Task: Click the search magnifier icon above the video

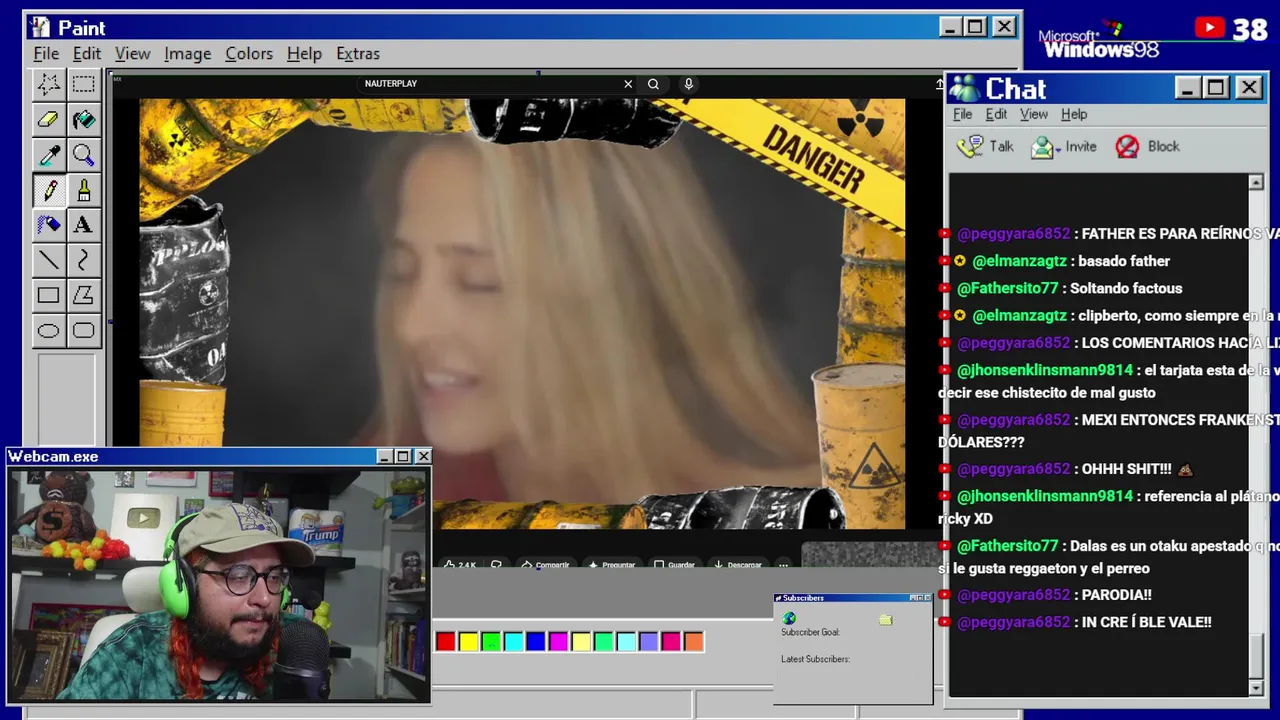Action: click(653, 84)
